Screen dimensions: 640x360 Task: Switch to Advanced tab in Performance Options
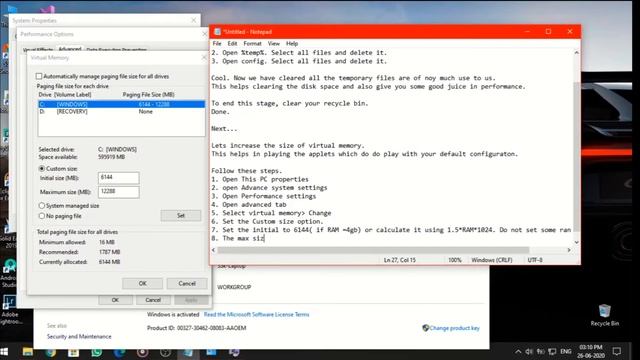(70, 49)
